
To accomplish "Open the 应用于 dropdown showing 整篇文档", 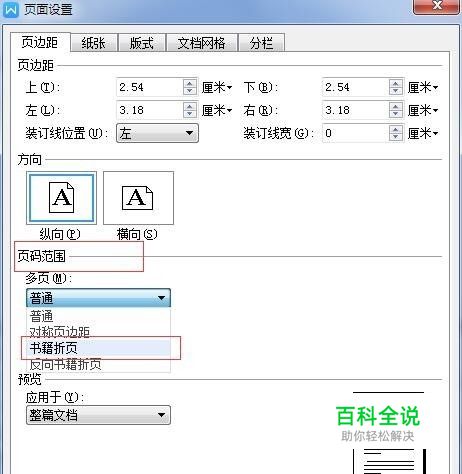I will coord(98,415).
